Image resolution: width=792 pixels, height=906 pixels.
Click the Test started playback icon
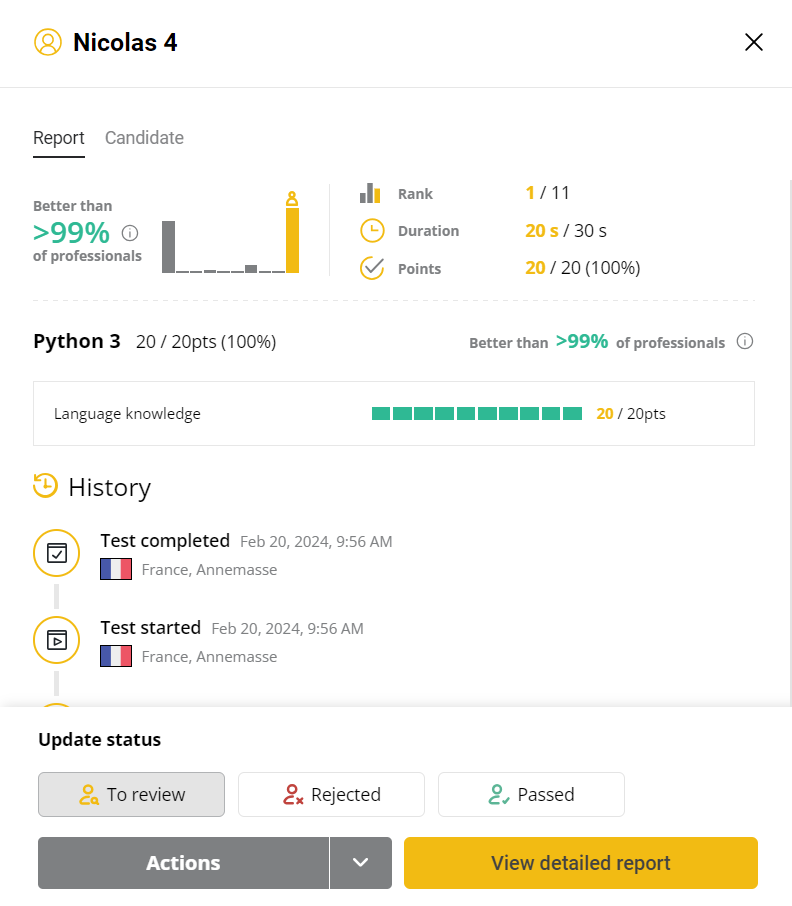click(x=56, y=639)
